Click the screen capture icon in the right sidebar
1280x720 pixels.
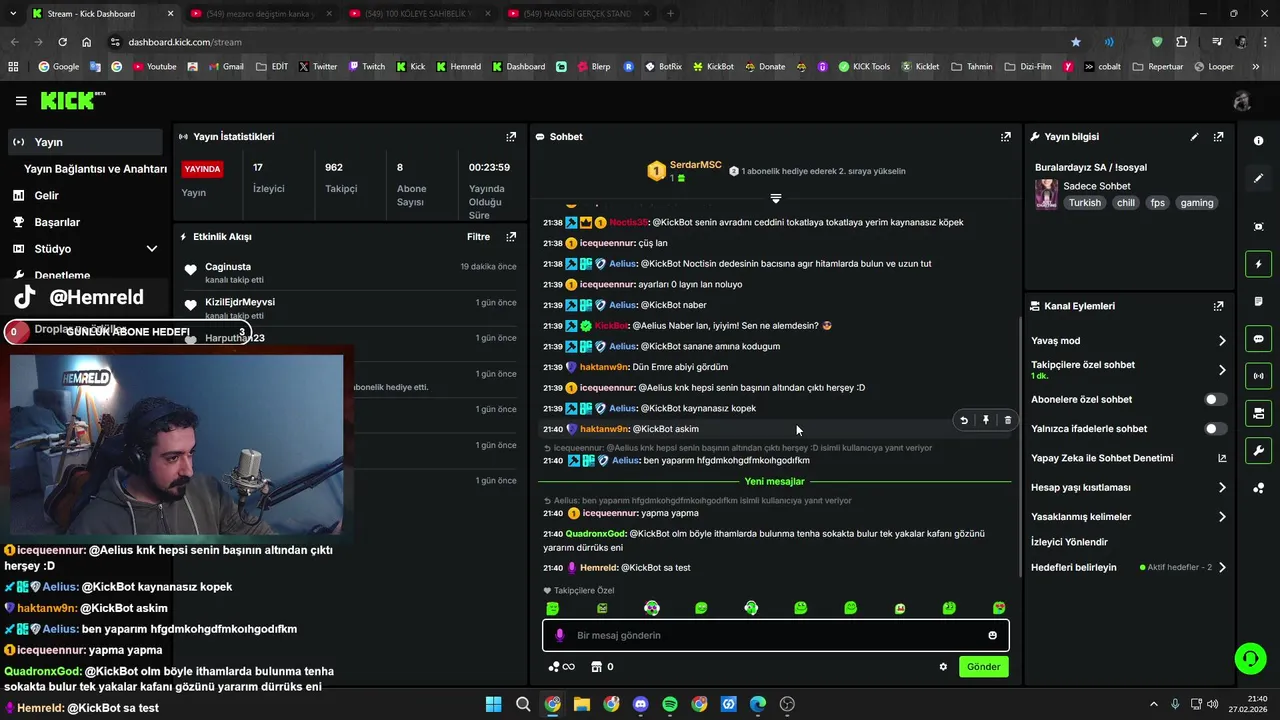coord(1258,227)
